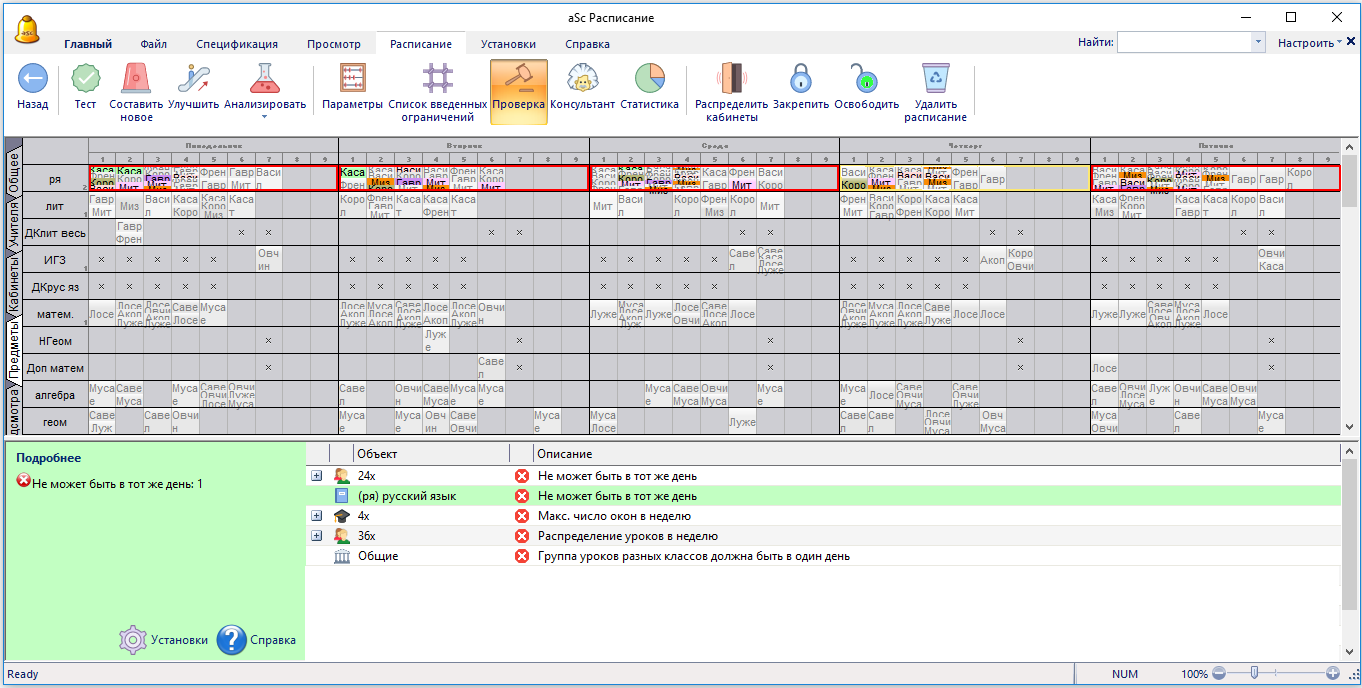Lock schedule with Закрепить icon
This screenshot has width=1362, height=688.
click(x=801, y=79)
